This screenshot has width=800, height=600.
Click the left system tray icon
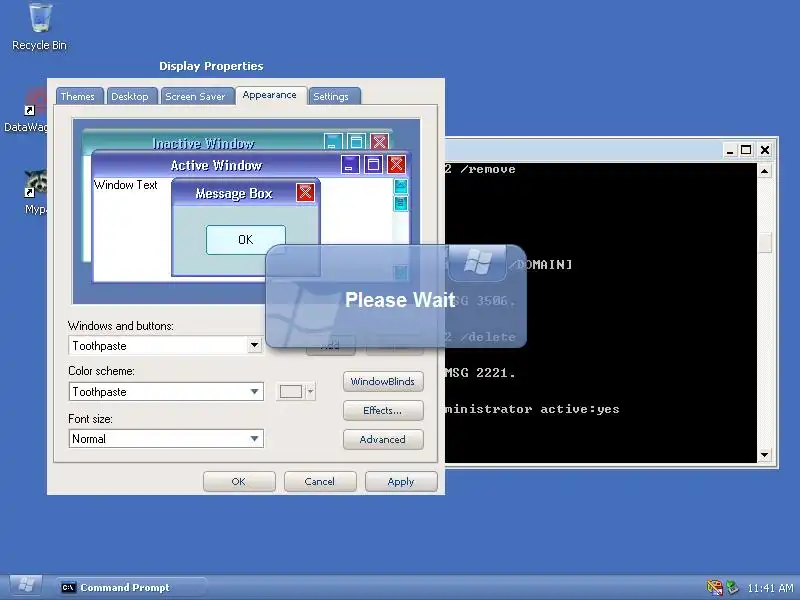pyautogui.click(x=715, y=588)
